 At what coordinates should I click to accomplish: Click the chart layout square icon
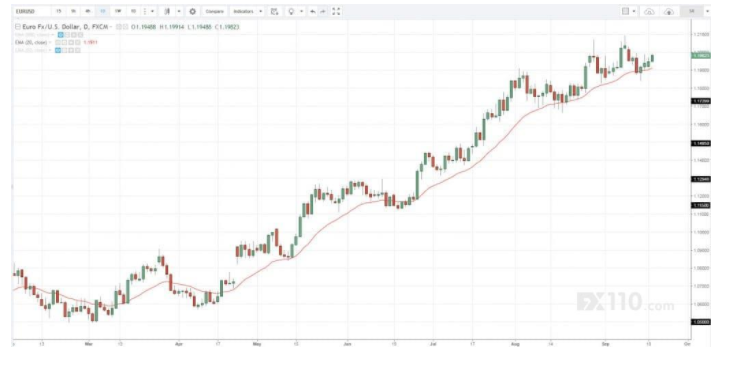click(x=625, y=11)
